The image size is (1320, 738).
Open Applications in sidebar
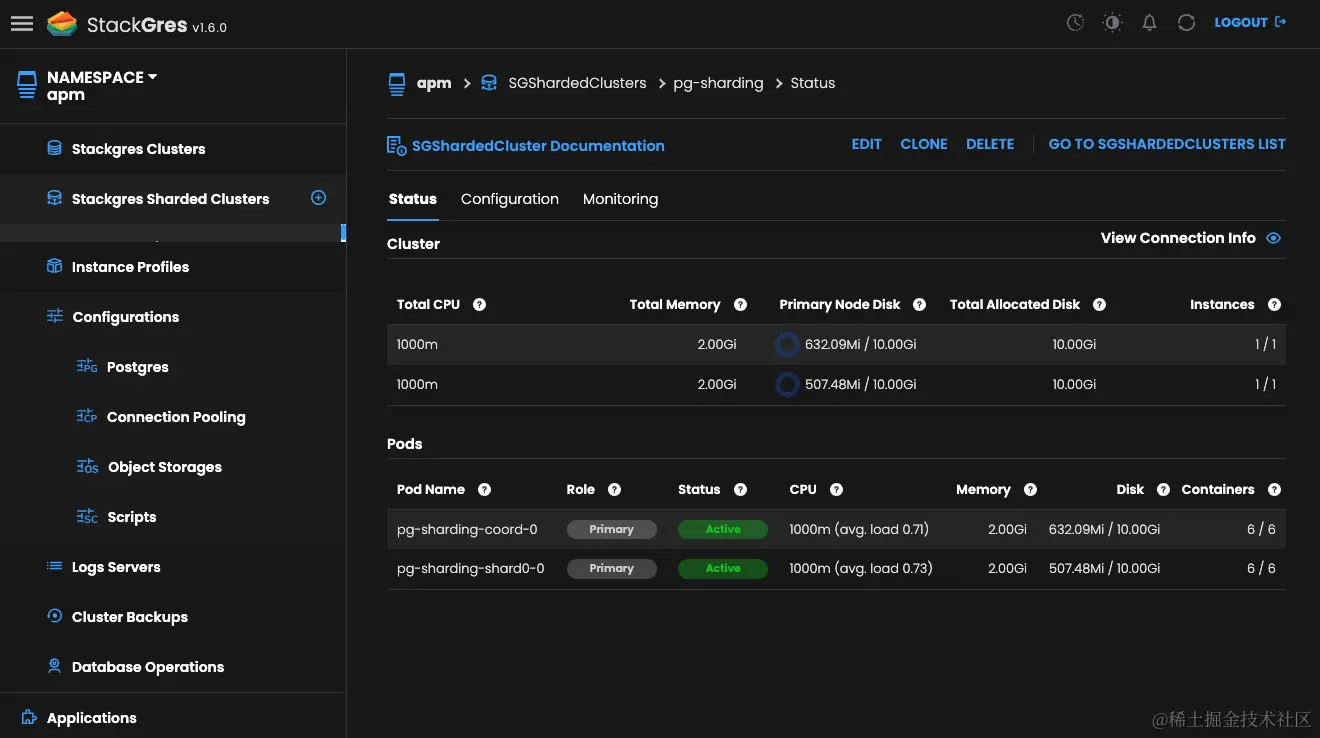(x=91, y=718)
